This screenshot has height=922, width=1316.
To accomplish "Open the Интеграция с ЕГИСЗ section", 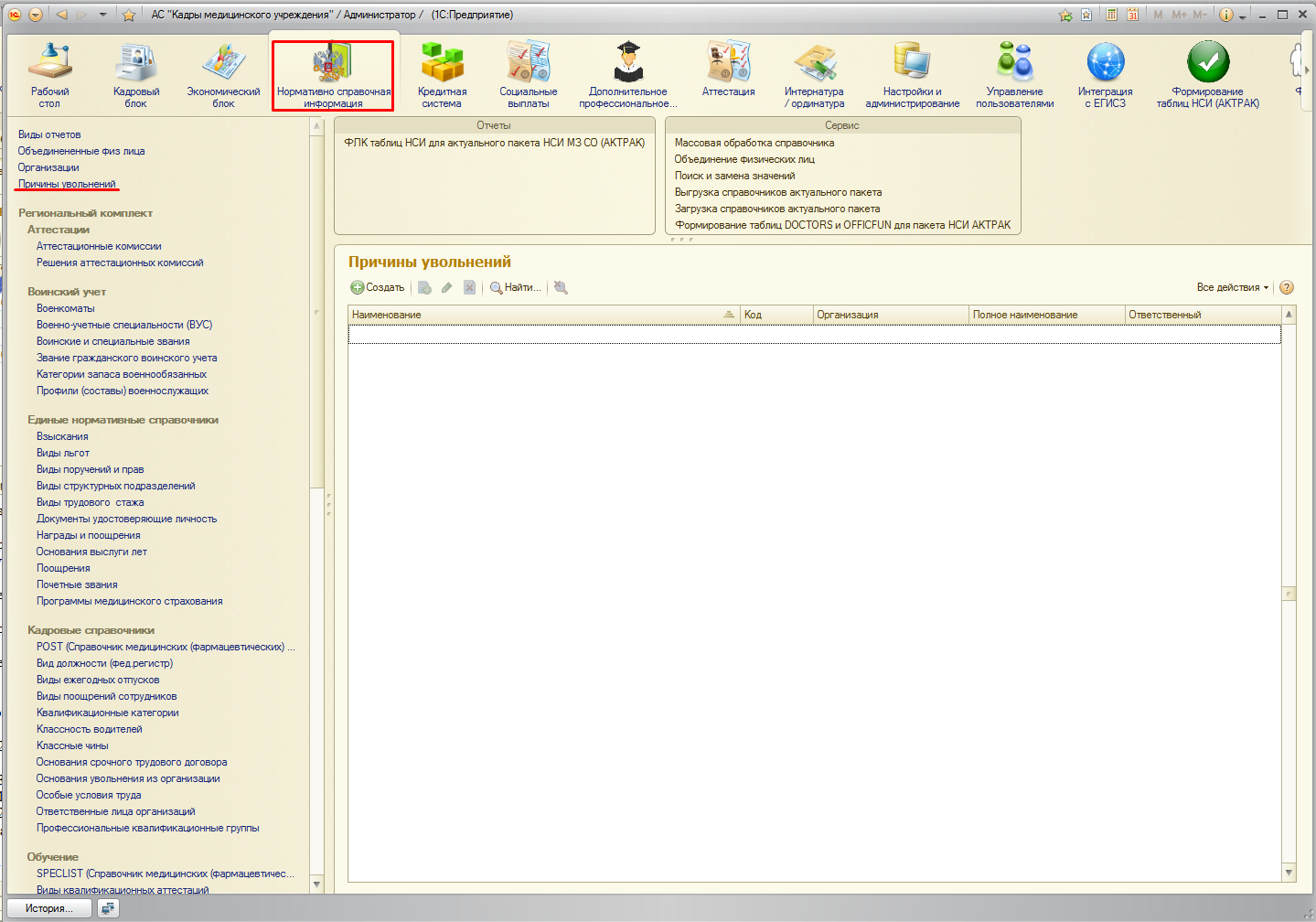I will point(1105,73).
